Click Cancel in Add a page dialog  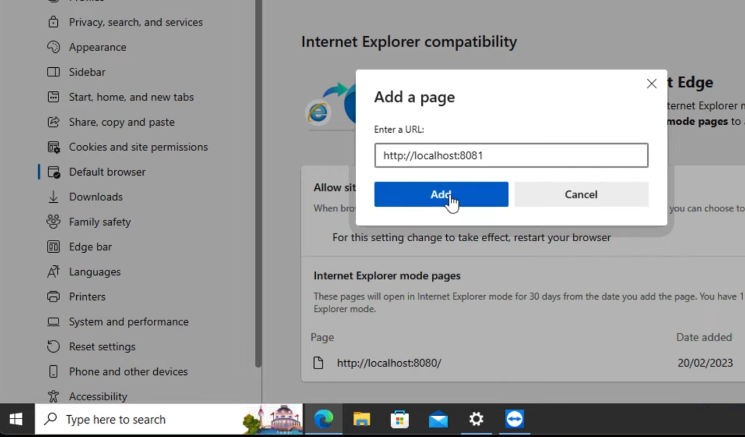tap(581, 194)
